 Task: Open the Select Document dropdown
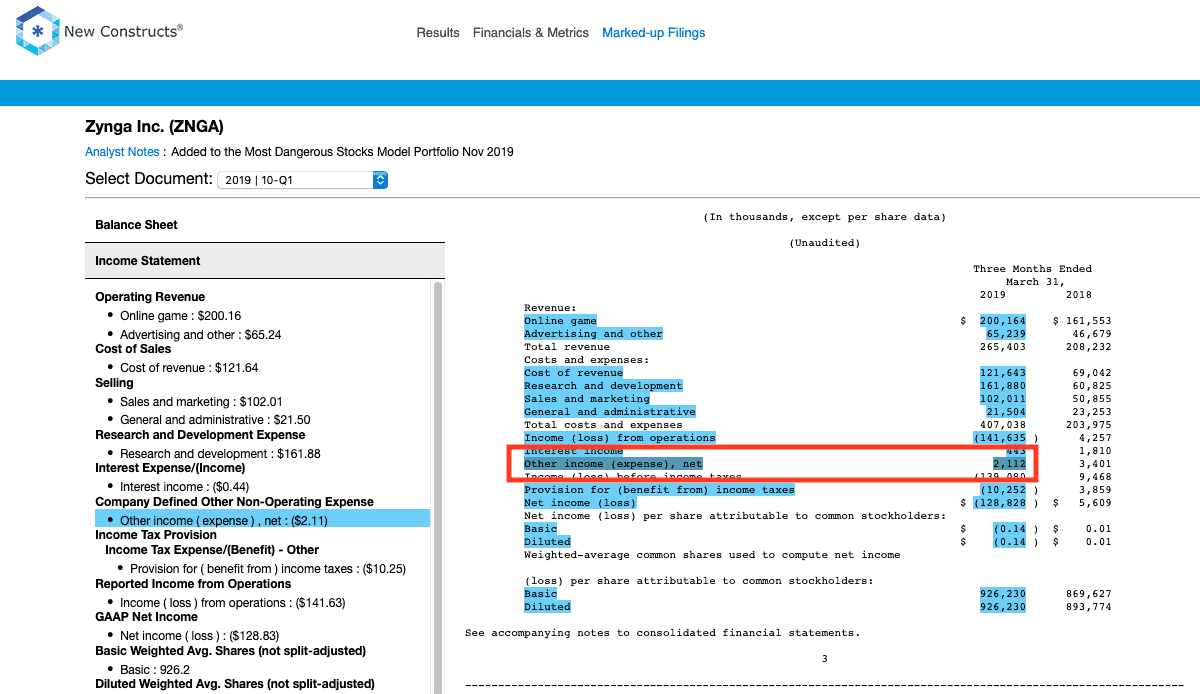point(302,180)
